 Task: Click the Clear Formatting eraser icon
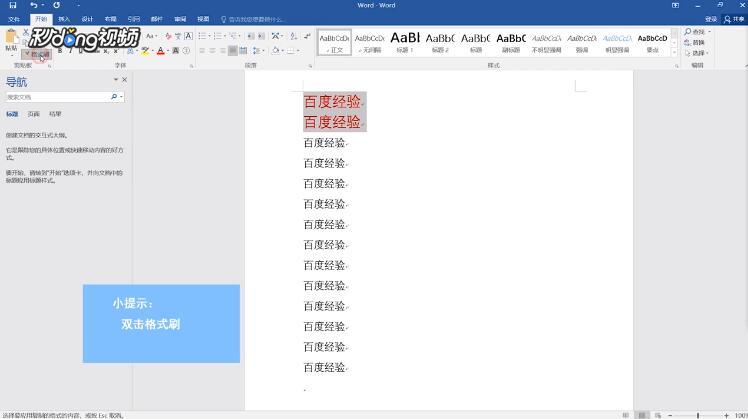(168, 36)
